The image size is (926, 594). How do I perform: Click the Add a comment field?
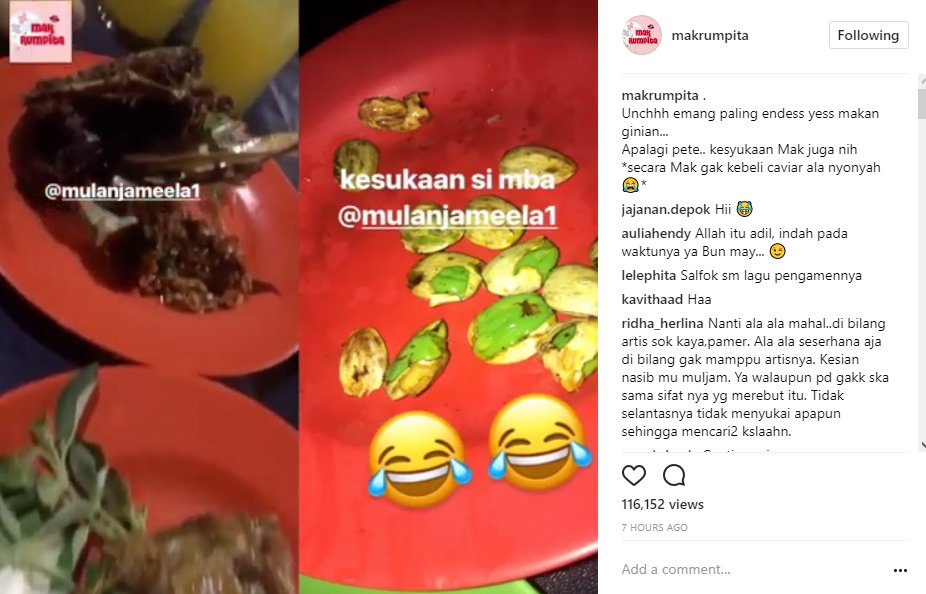[750, 569]
